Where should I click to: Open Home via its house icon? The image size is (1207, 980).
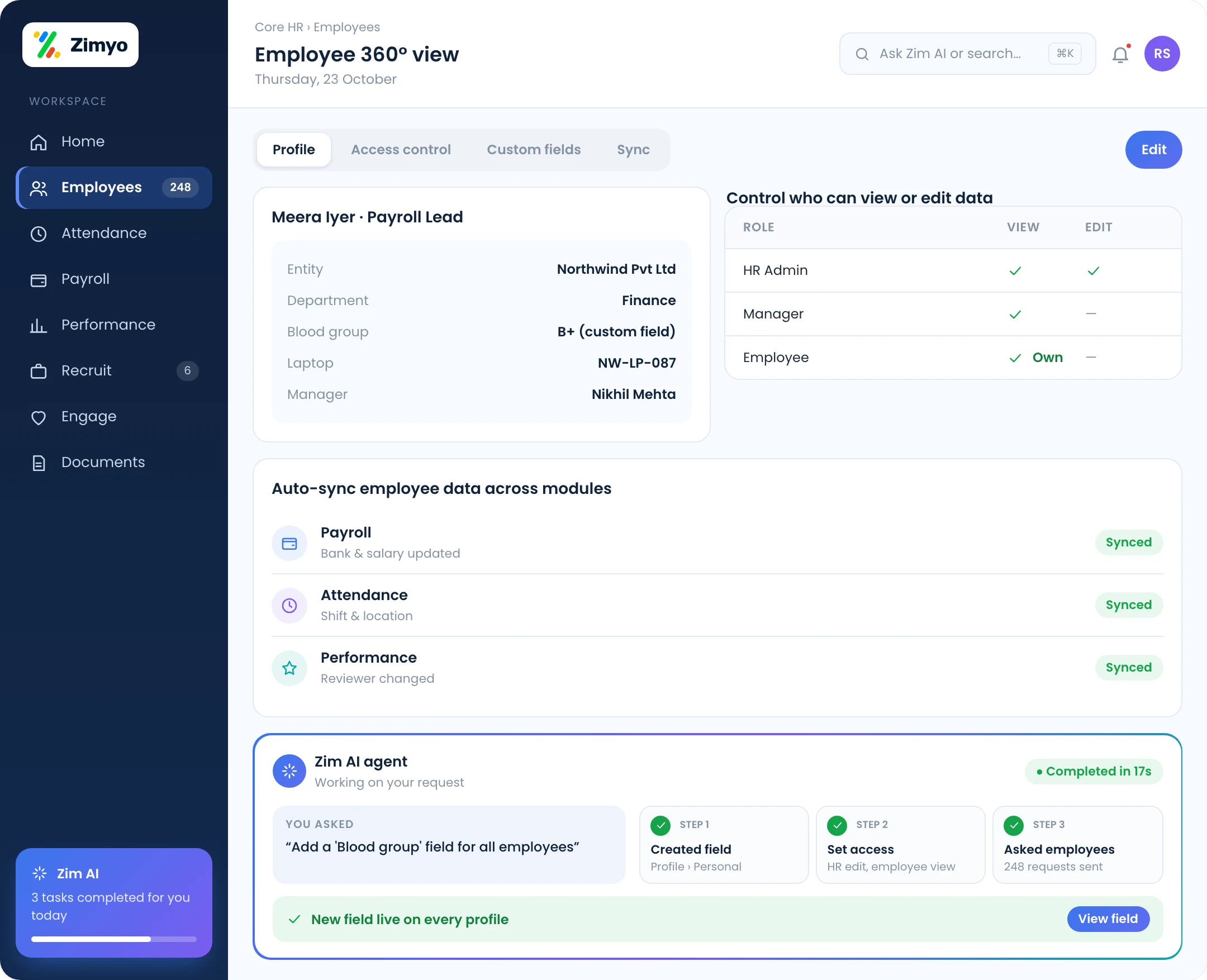[39, 142]
